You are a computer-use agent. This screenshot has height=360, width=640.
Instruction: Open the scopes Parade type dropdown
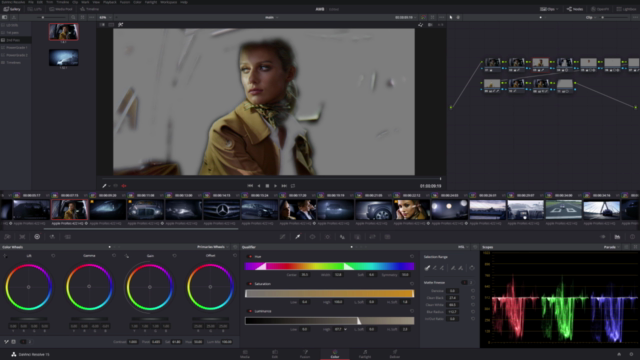[x=612, y=247]
